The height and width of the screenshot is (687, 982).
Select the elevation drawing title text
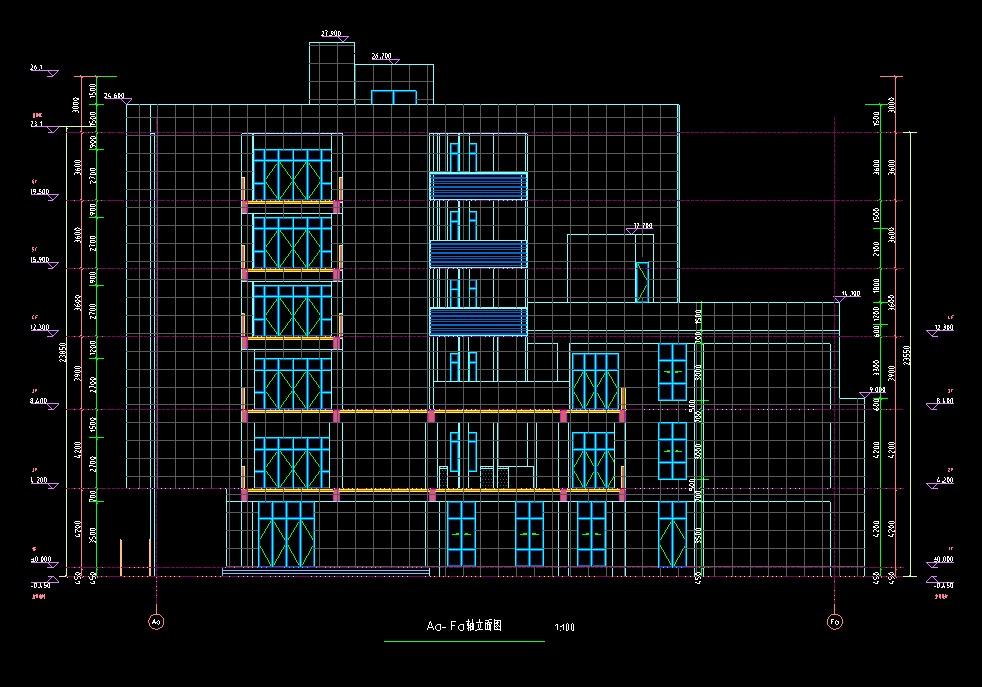pyautogui.click(x=463, y=626)
